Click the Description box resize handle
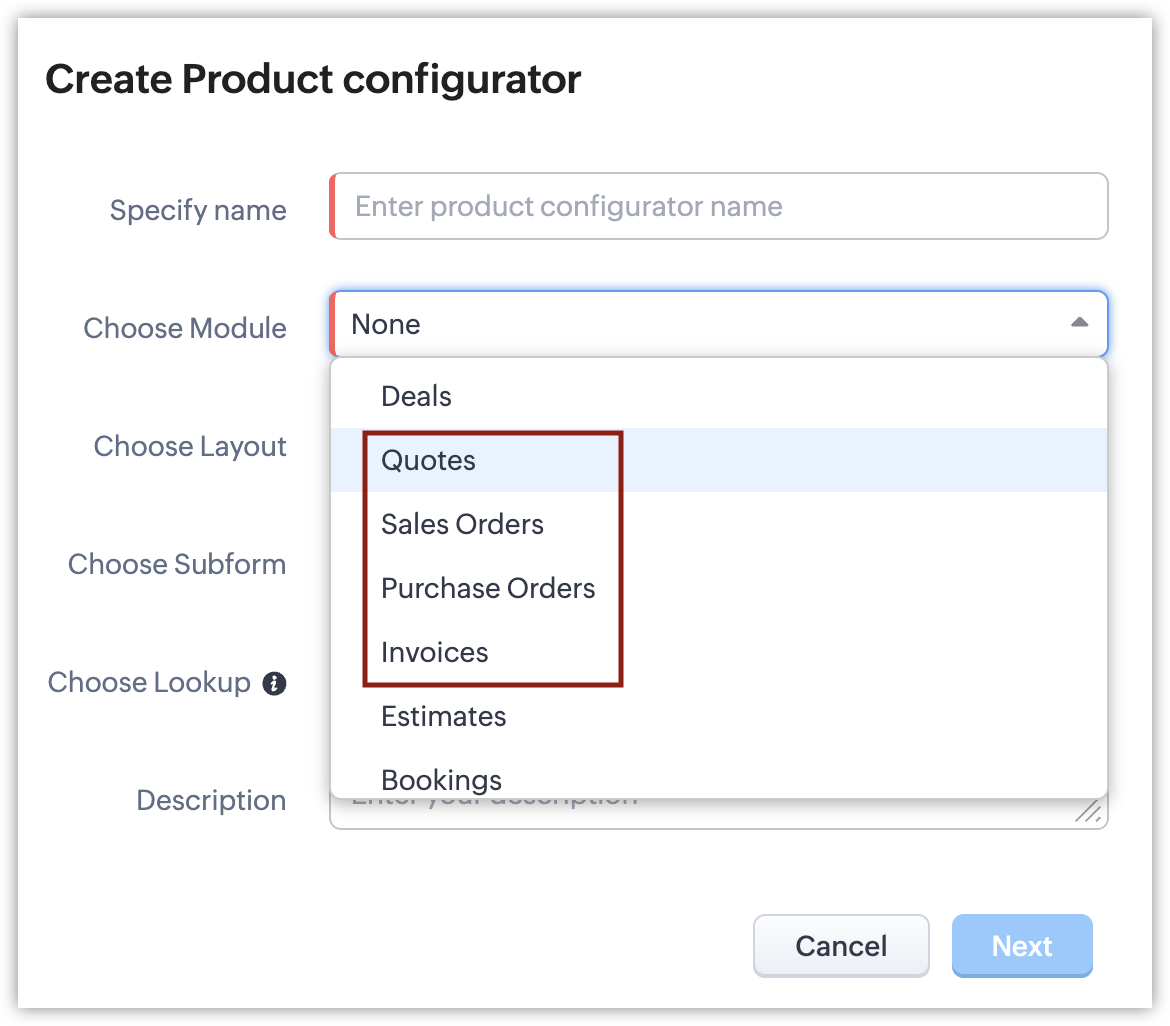The image size is (1170, 1026). click(1088, 812)
